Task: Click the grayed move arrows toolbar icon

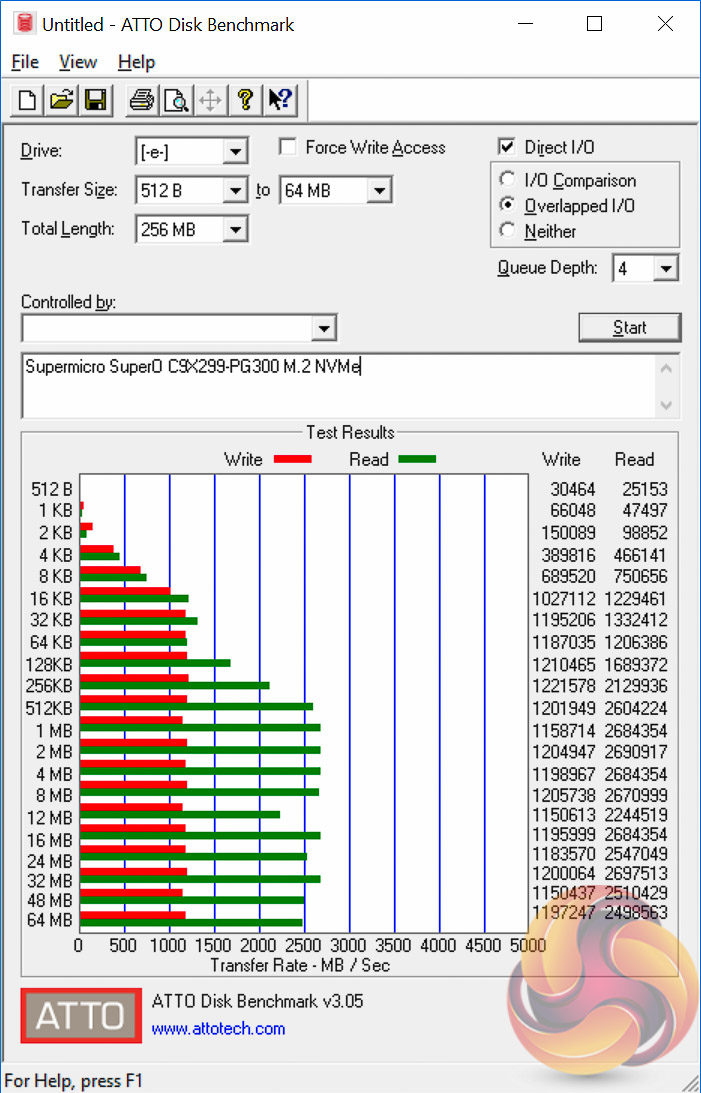Action: pos(210,100)
